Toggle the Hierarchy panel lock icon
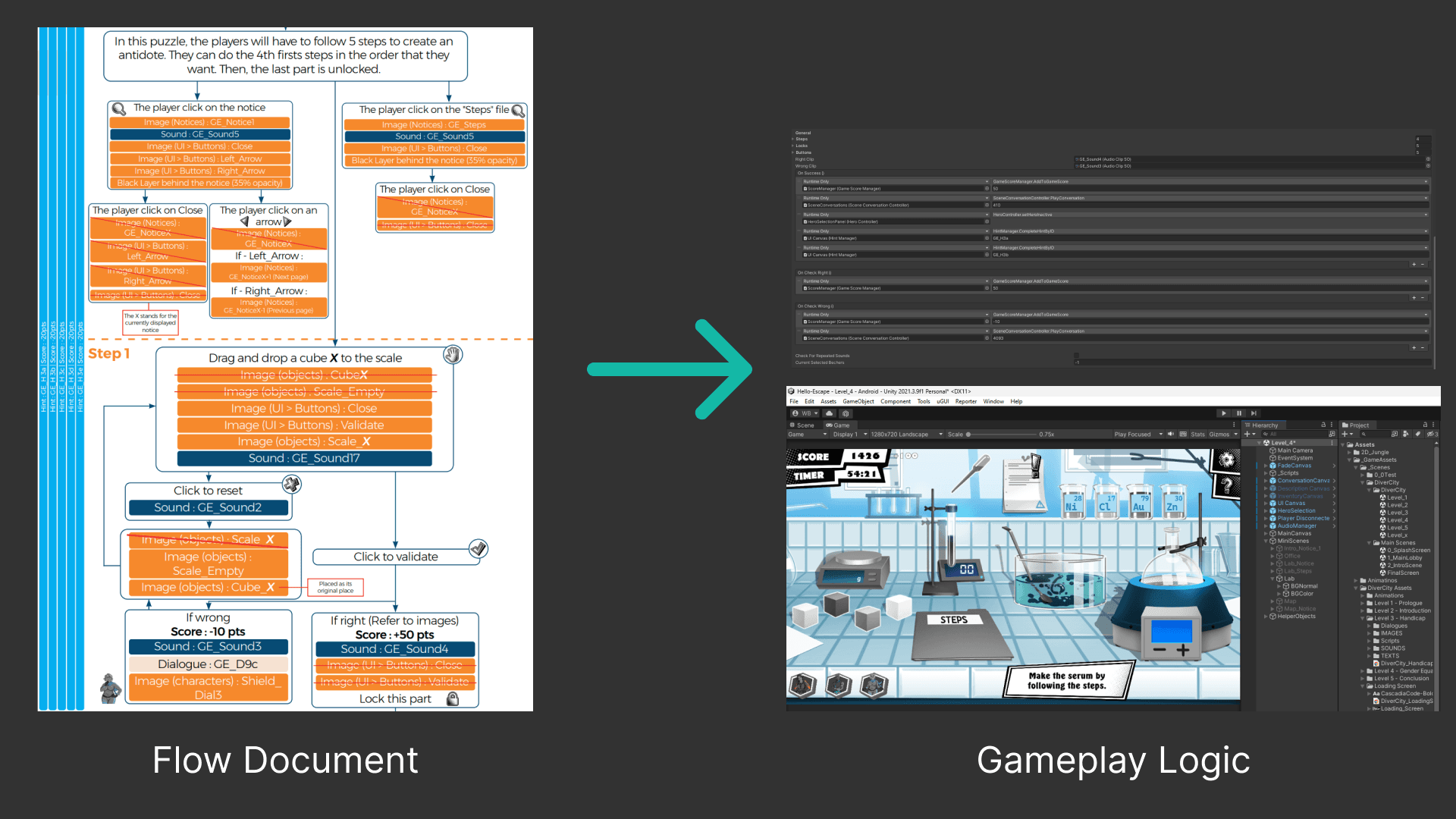 click(1323, 425)
